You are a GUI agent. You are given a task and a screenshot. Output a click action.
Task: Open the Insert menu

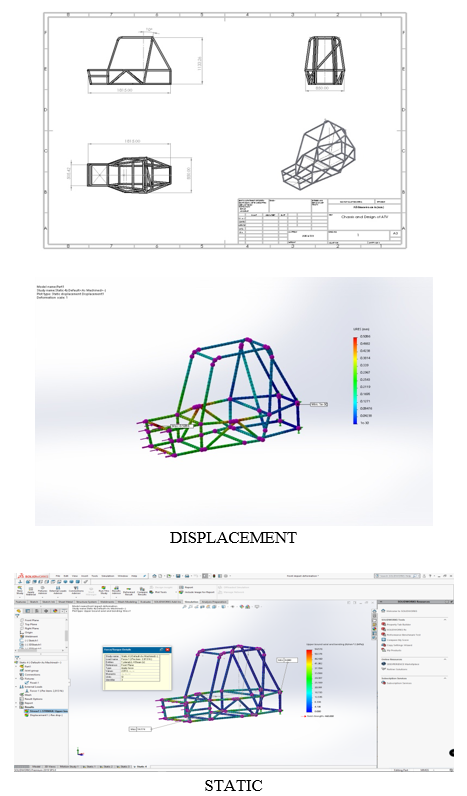pyautogui.click(x=84, y=576)
